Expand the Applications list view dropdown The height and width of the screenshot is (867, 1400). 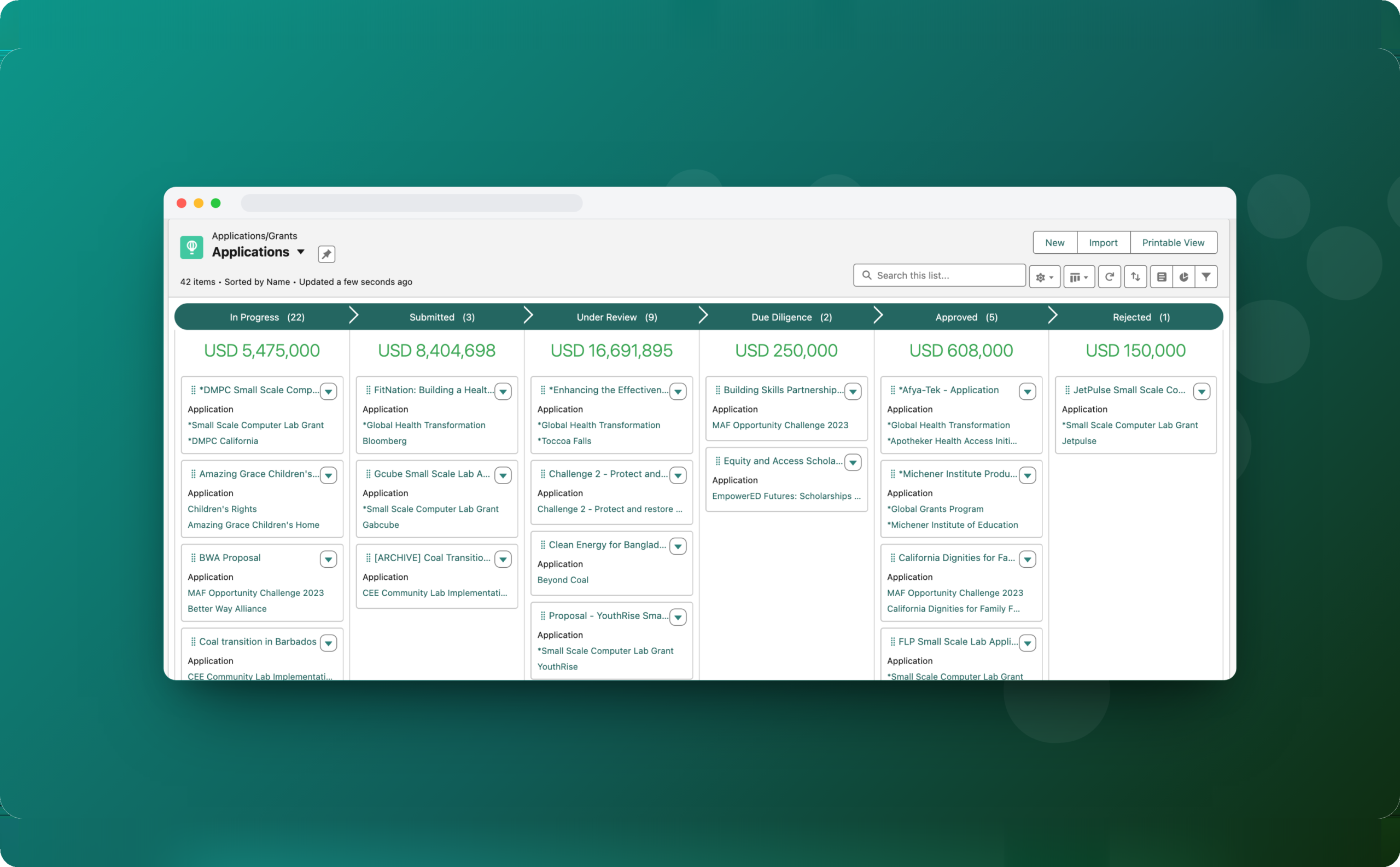pos(300,252)
